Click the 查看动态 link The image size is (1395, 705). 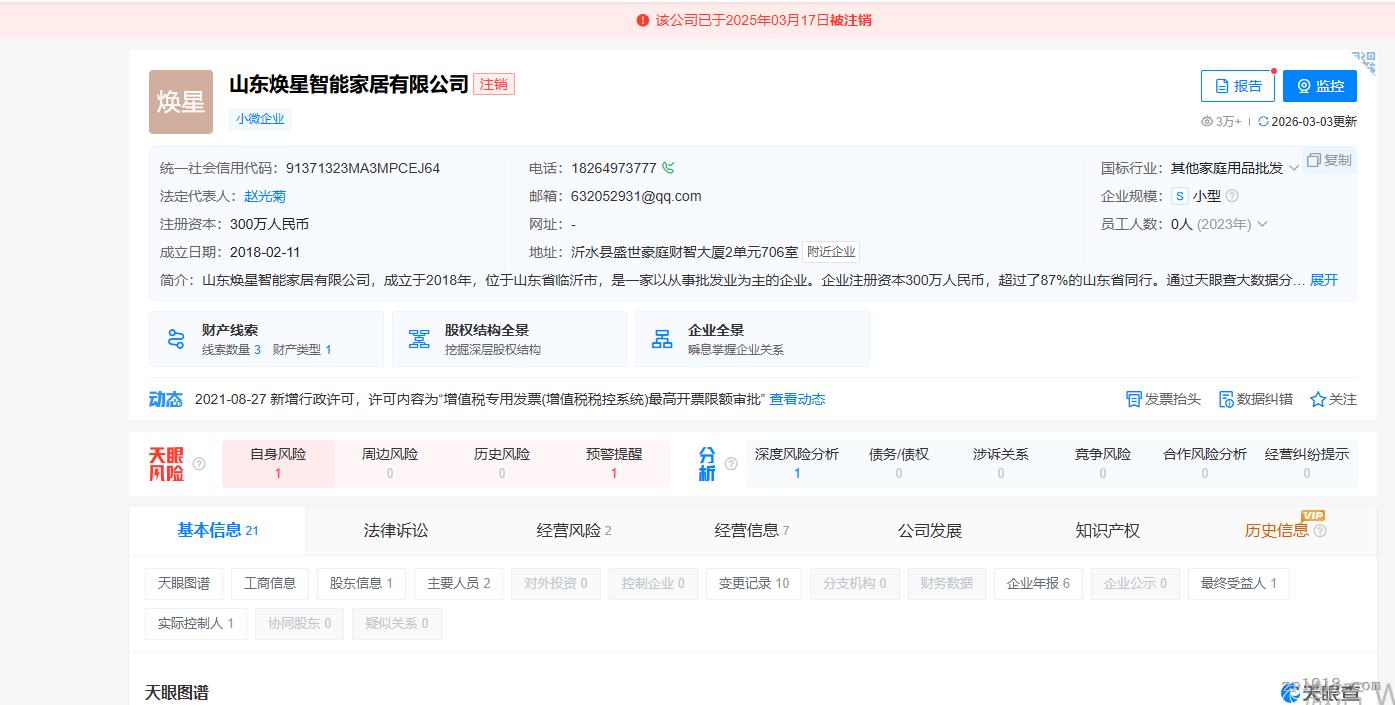pyautogui.click(x=797, y=399)
